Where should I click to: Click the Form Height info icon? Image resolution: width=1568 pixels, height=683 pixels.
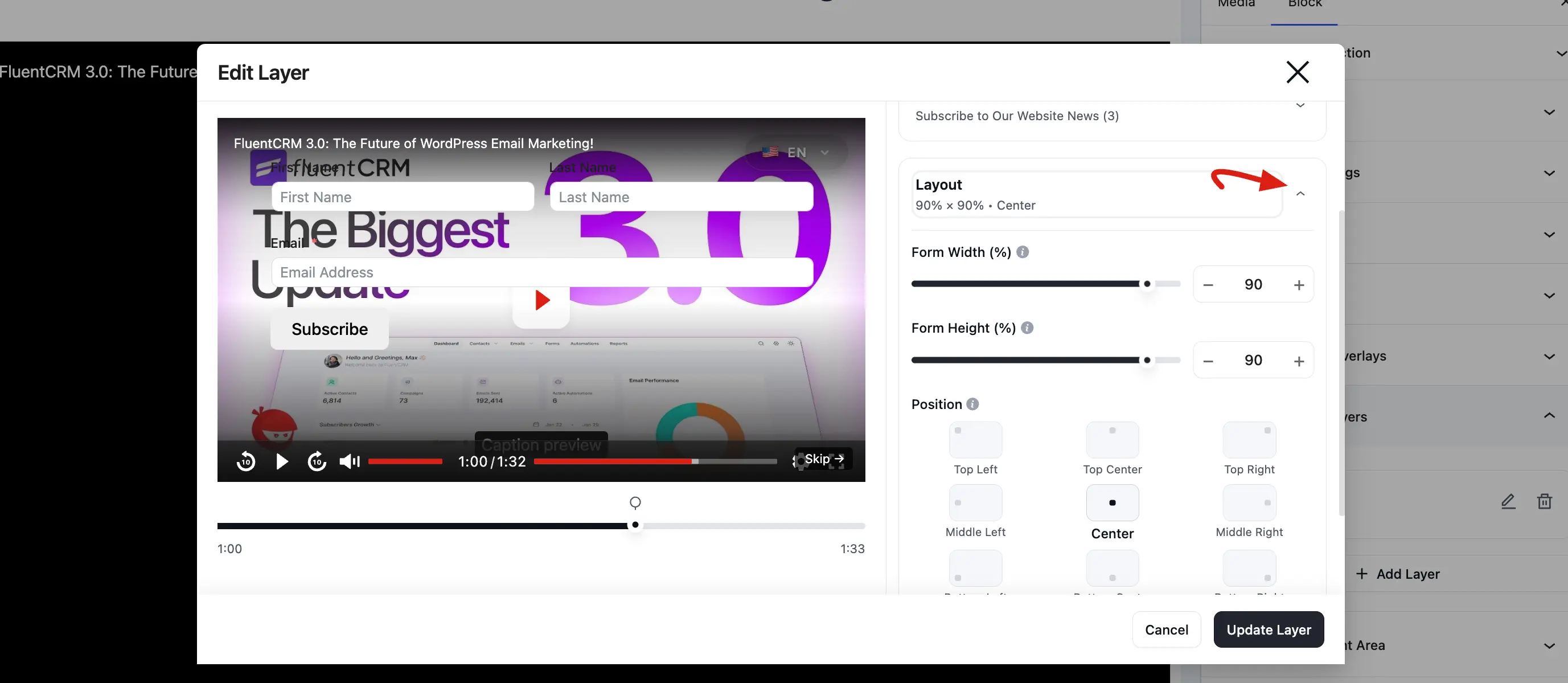coord(1027,328)
